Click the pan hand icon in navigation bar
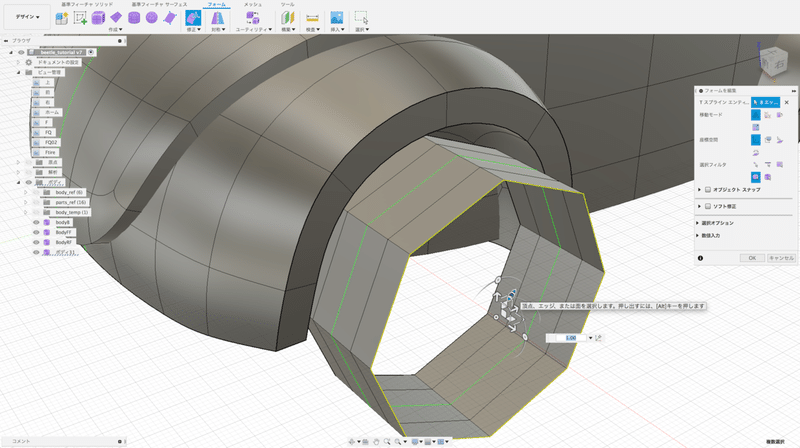Screen dimensions: 800x448 point(376,442)
